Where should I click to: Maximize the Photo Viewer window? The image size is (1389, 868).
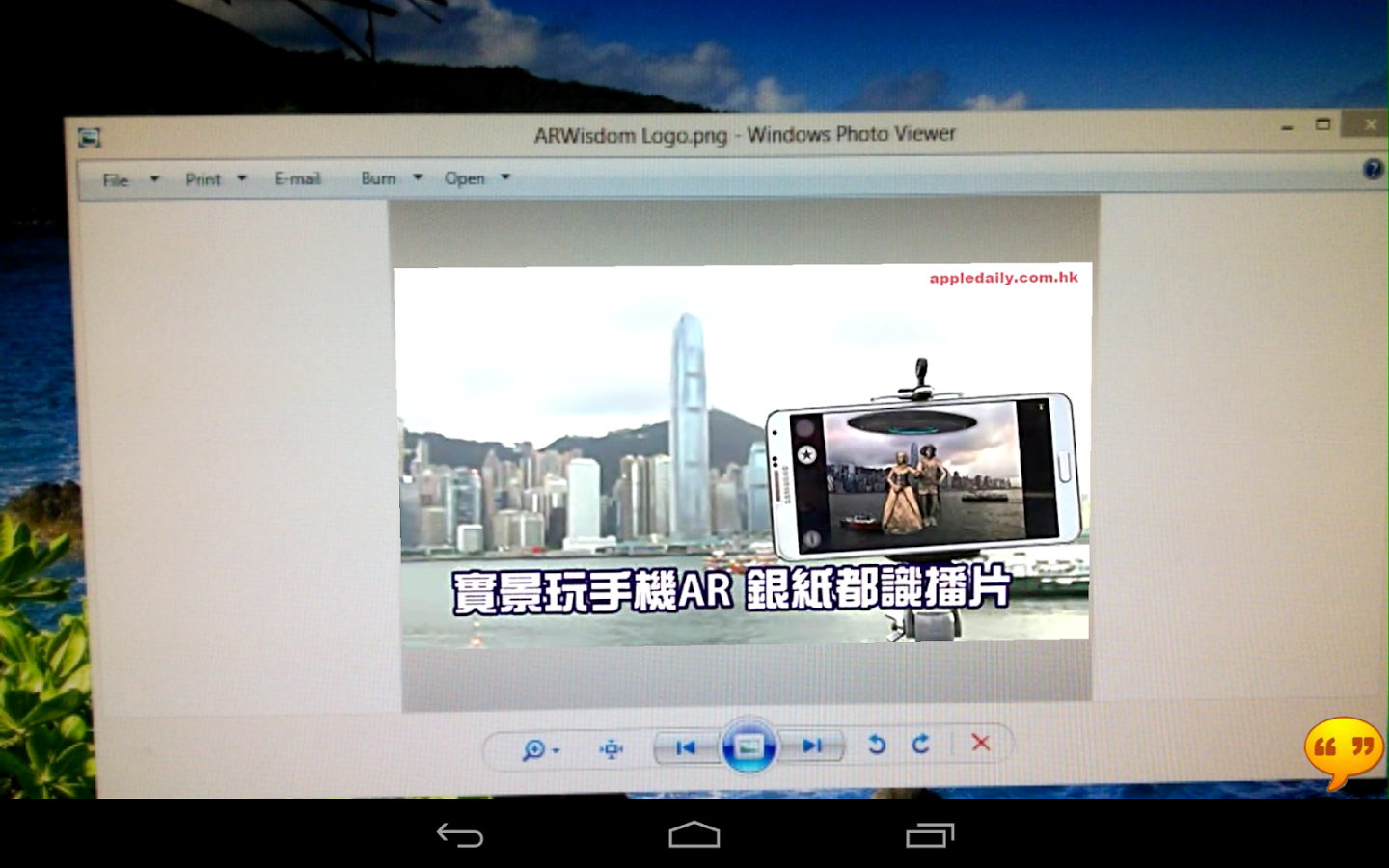[x=1323, y=124]
